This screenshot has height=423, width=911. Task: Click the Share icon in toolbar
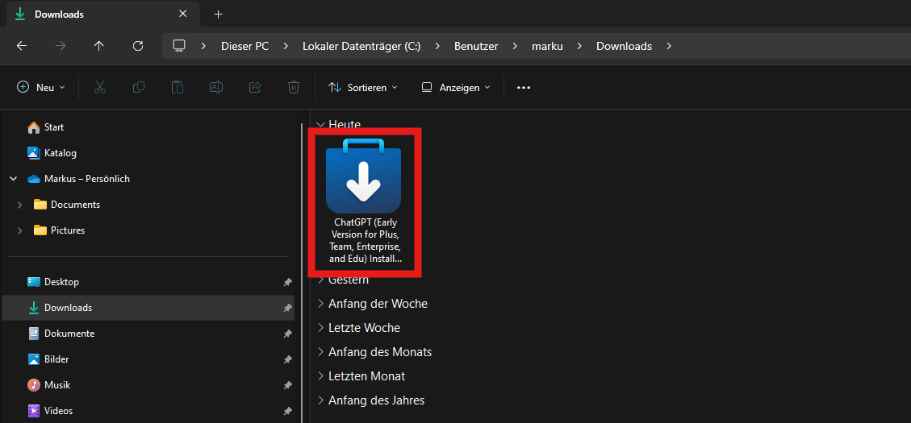pyautogui.click(x=255, y=88)
